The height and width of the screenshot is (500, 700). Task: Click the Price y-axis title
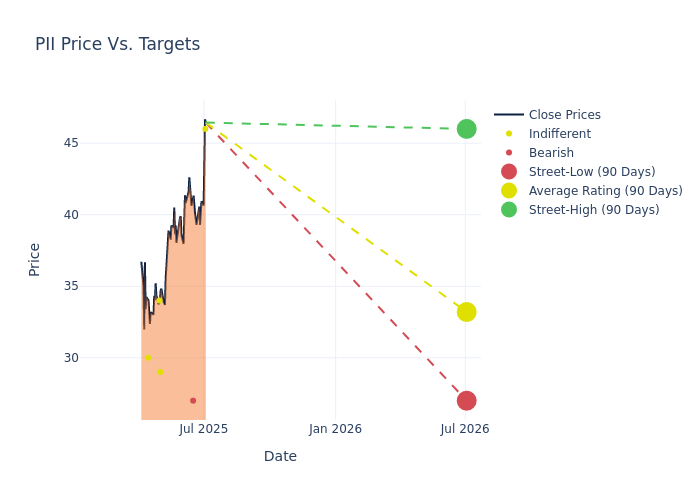pyautogui.click(x=35, y=259)
